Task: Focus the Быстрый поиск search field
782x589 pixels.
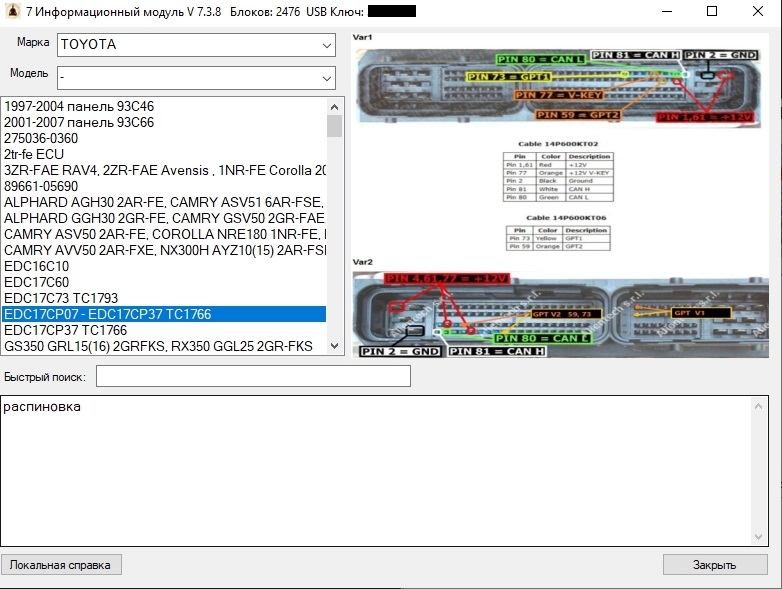Action: pyautogui.click(x=253, y=376)
